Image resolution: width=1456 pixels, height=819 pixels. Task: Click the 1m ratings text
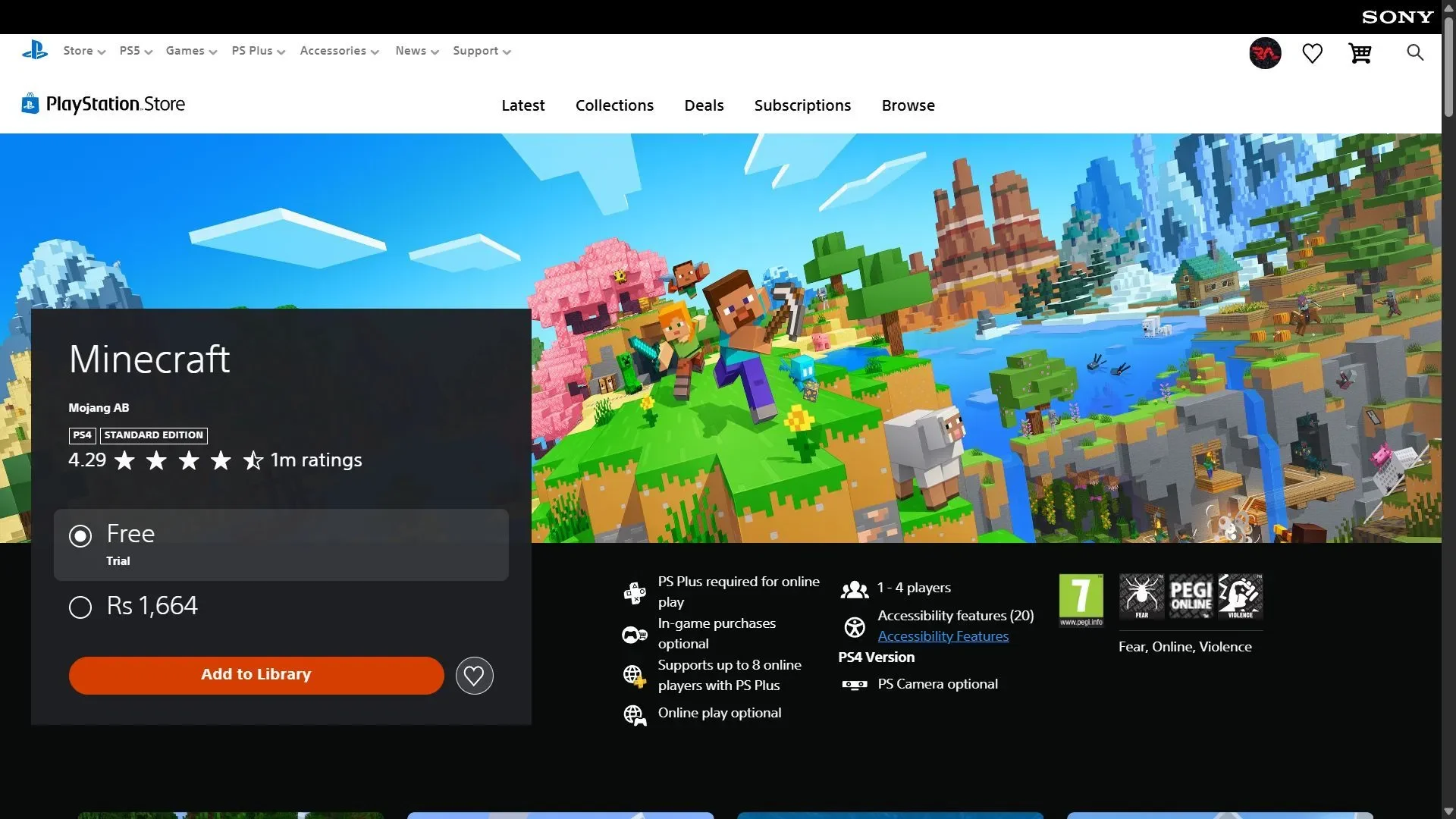click(316, 460)
